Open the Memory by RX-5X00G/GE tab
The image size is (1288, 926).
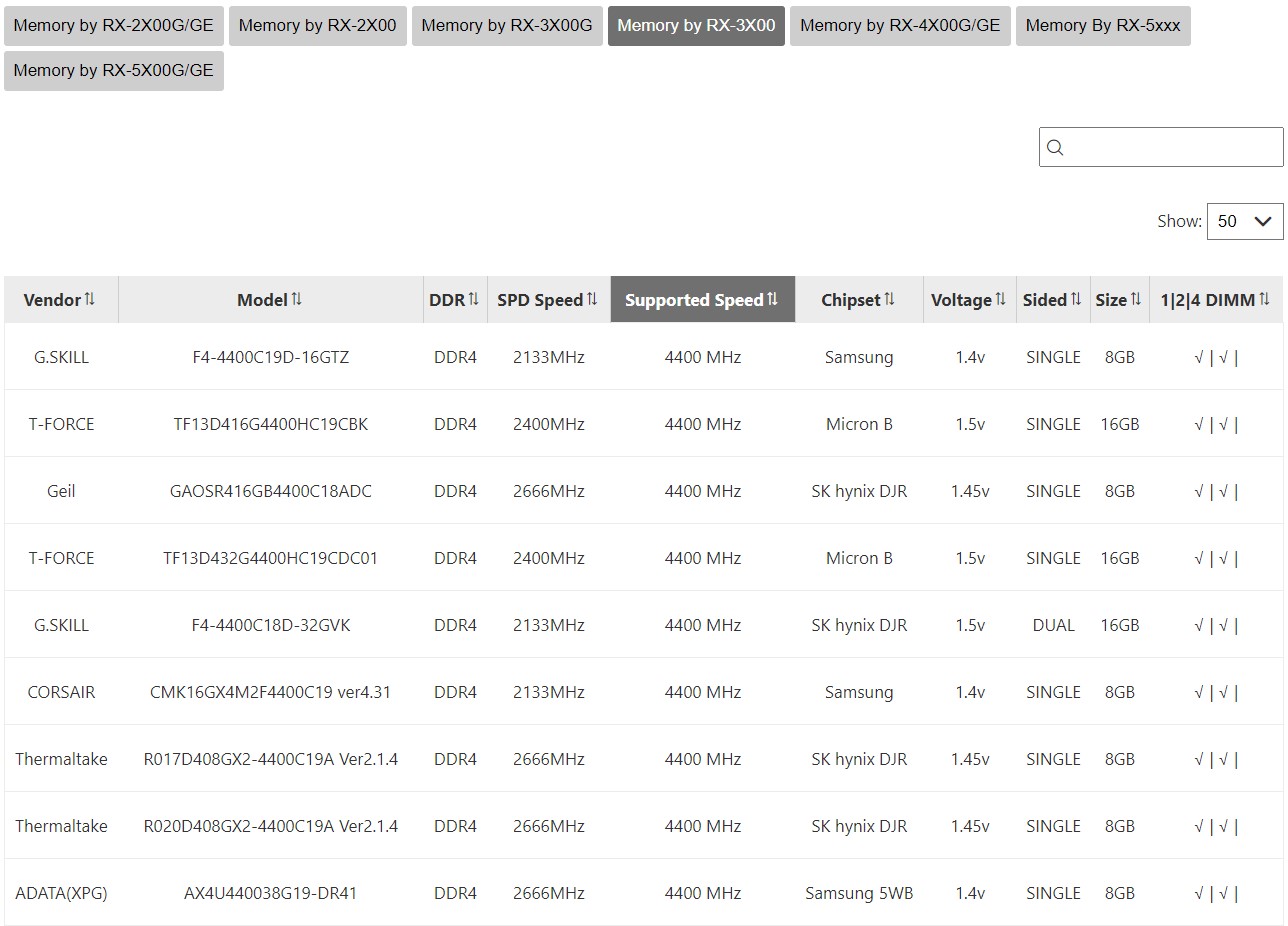click(114, 71)
